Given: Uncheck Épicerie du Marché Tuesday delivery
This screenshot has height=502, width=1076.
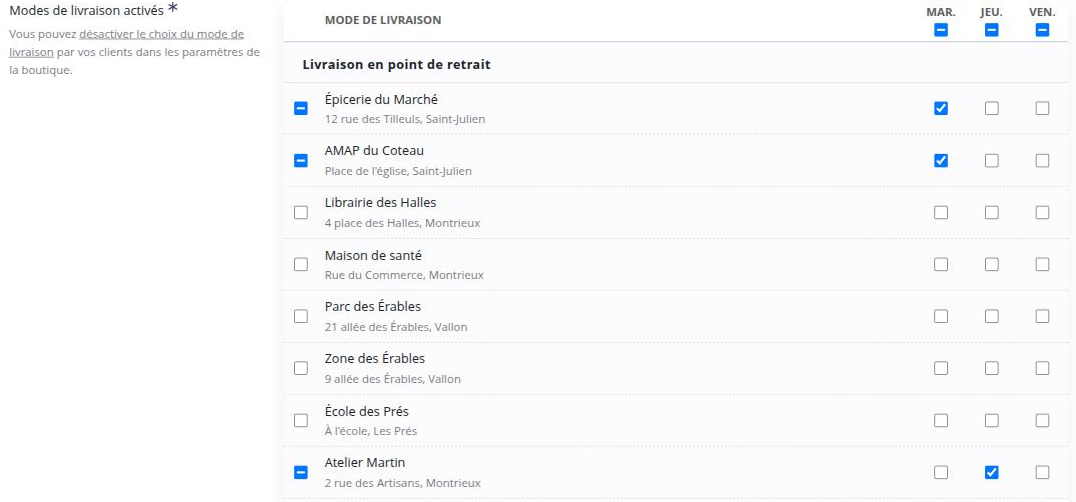Looking at the screenshot, I should click(x=941, y=108).
